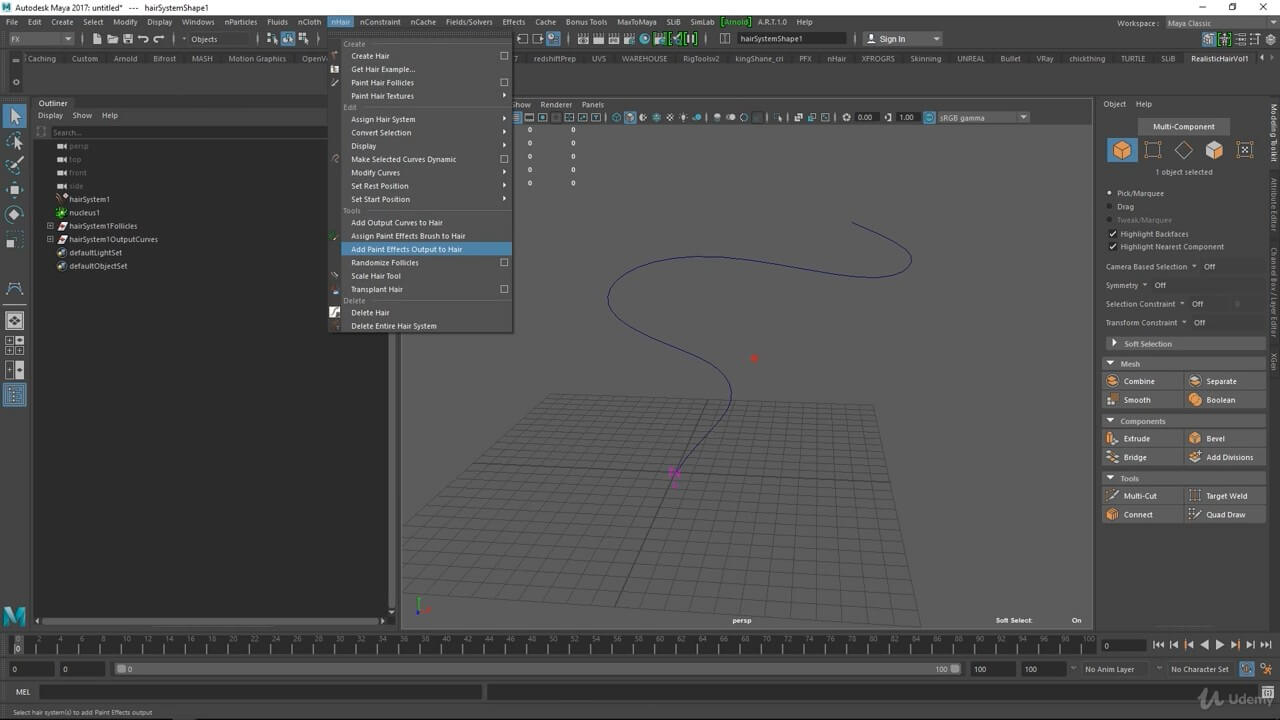Click the Save scene icon
Image resolution: width=1280 pixels, height=720 pixels.
click(127, 39)
